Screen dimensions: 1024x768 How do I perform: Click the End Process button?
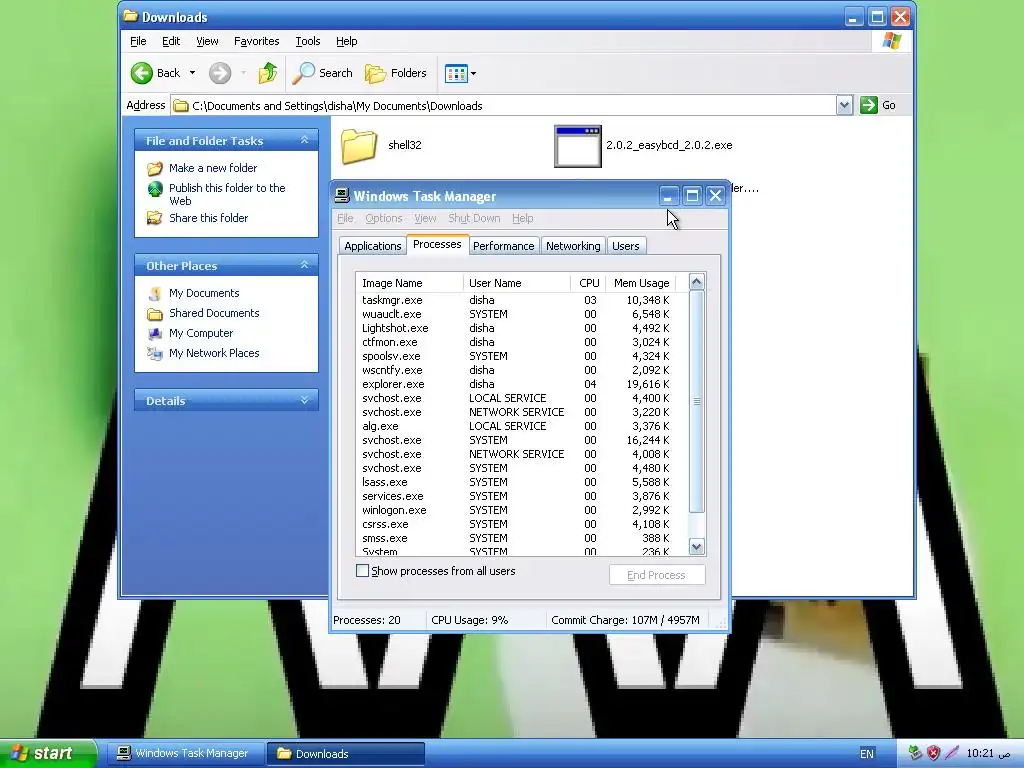(x=656, y=575)
